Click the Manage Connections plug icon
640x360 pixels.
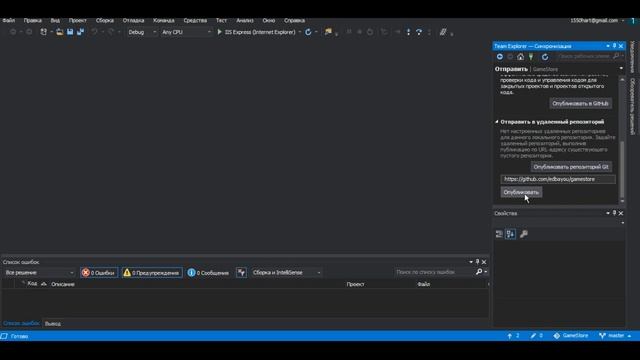pos(531,57)
